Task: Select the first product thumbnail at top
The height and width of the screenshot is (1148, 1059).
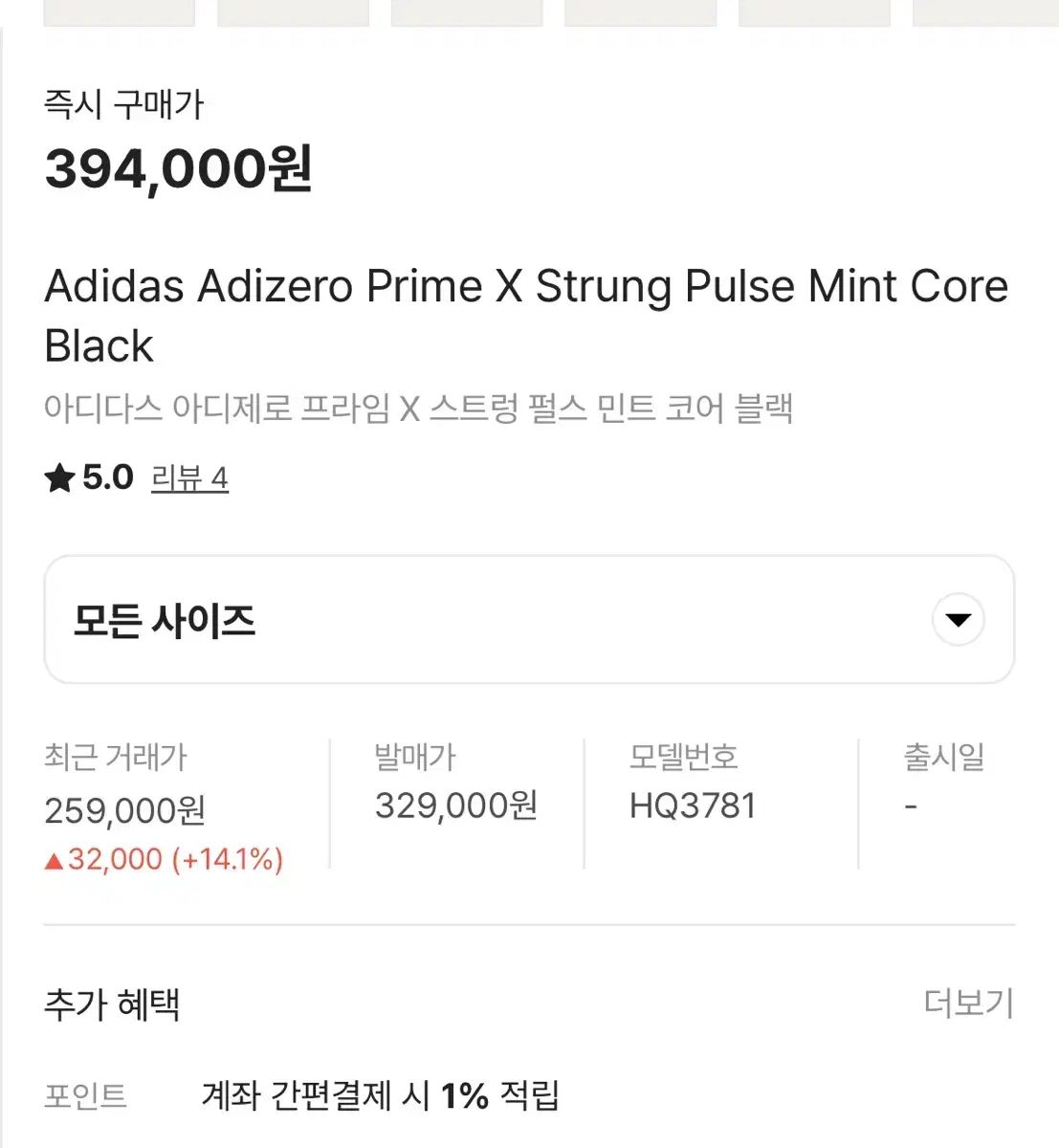Action: point(119,13)
